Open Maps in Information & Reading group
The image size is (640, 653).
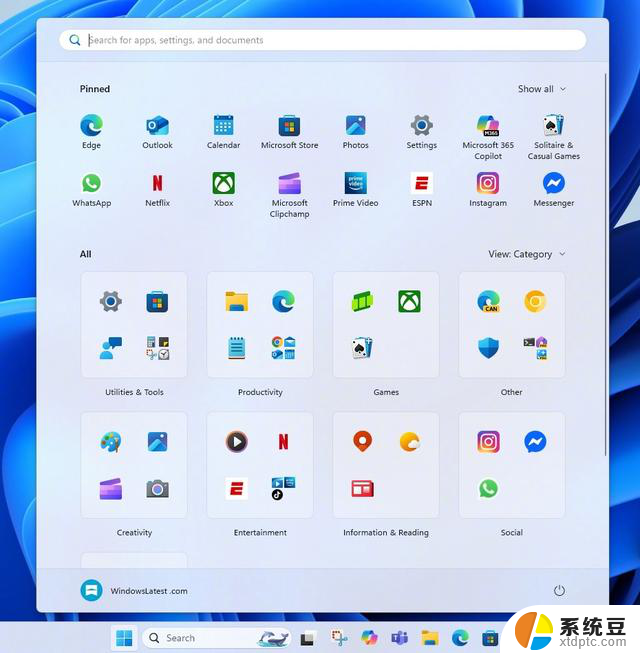[362, 441]
